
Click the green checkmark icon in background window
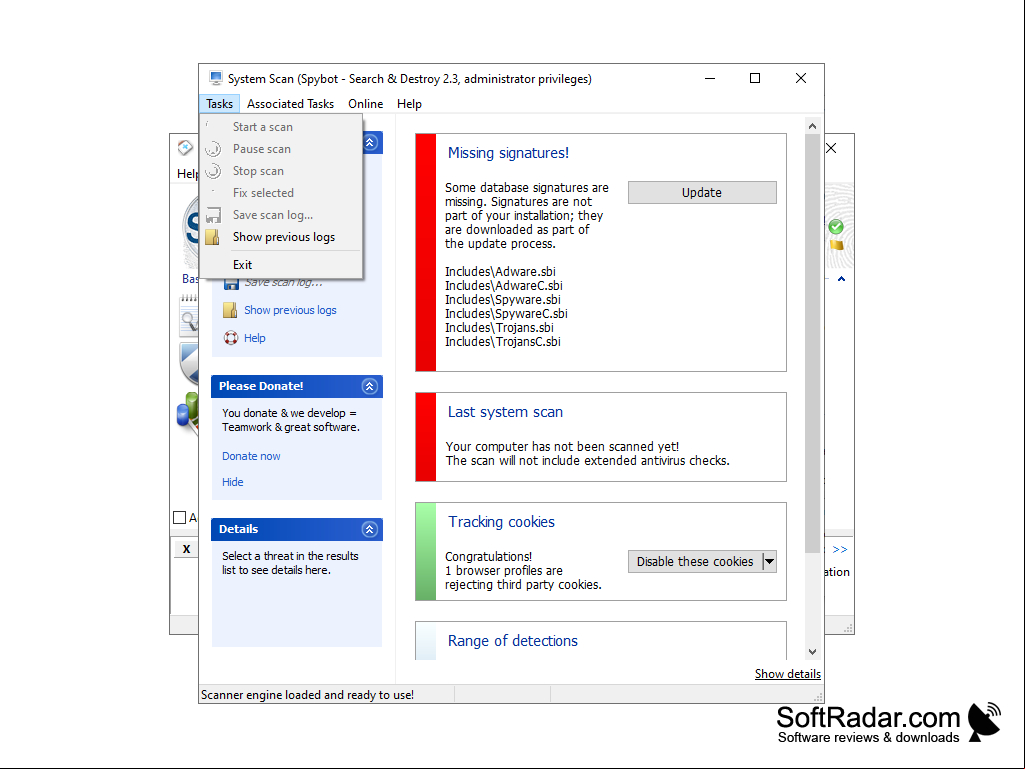point(836,227)
